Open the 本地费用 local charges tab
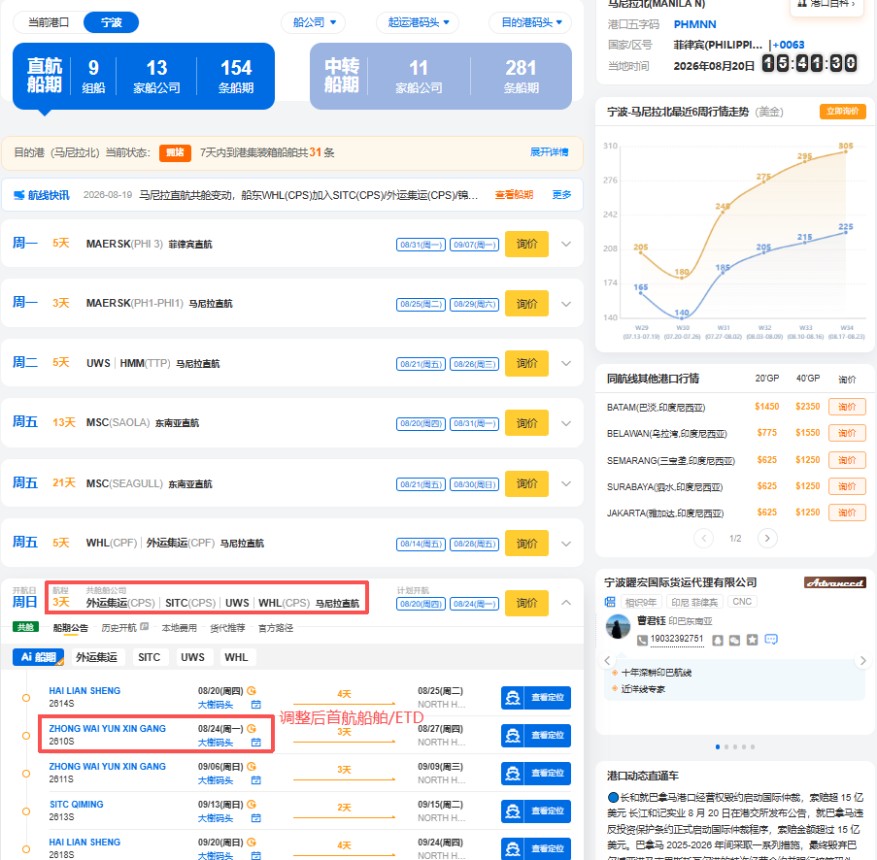The height and width of the screenshot is (860, 877). coord(179,628)
